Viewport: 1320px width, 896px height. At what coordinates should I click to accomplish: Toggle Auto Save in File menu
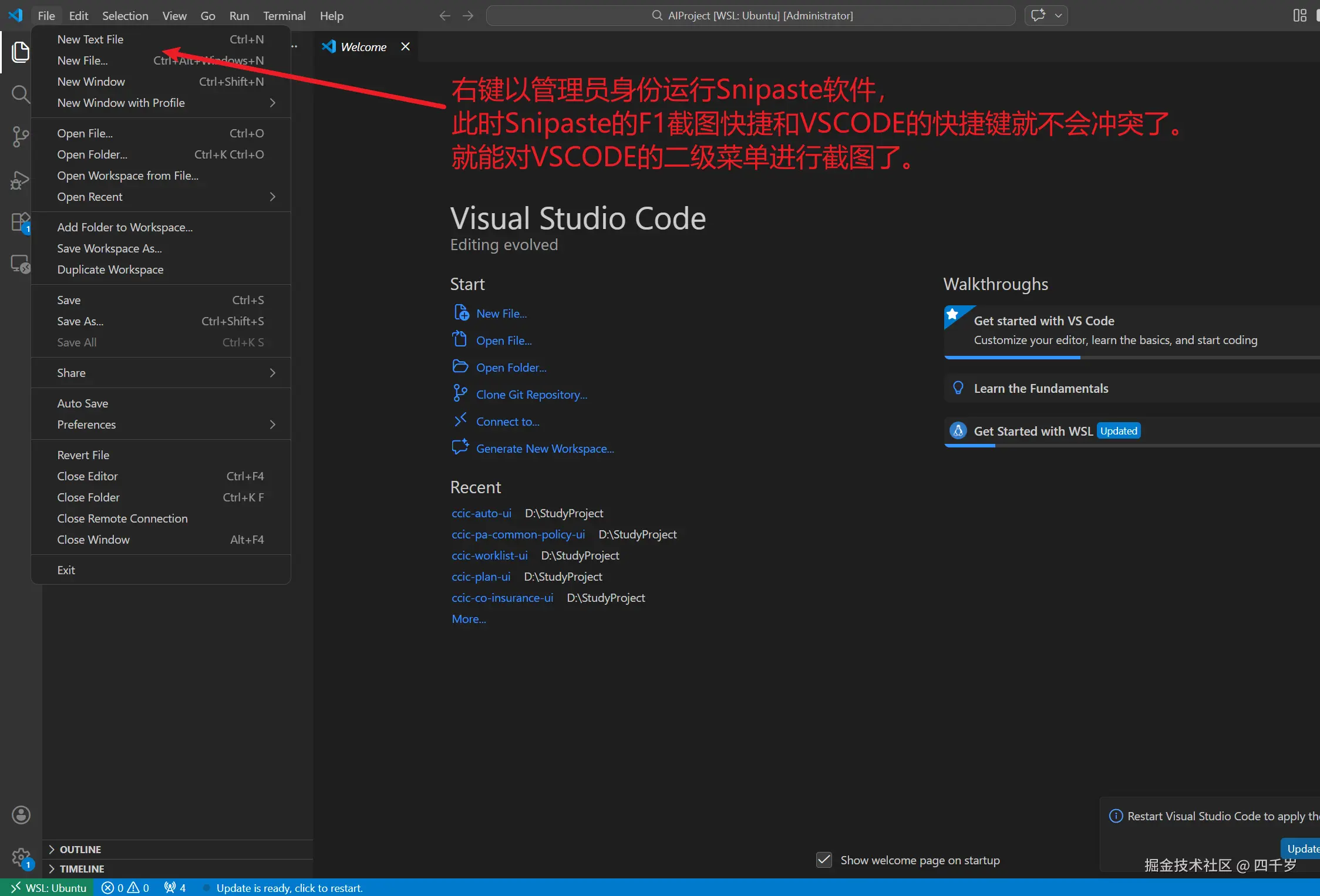point(83,403)
